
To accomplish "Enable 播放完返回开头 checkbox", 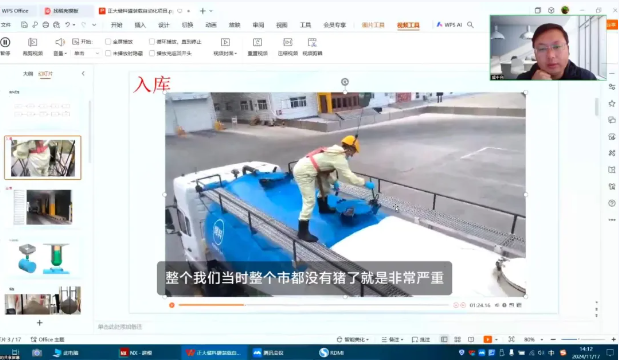I will tap(152, 53).
